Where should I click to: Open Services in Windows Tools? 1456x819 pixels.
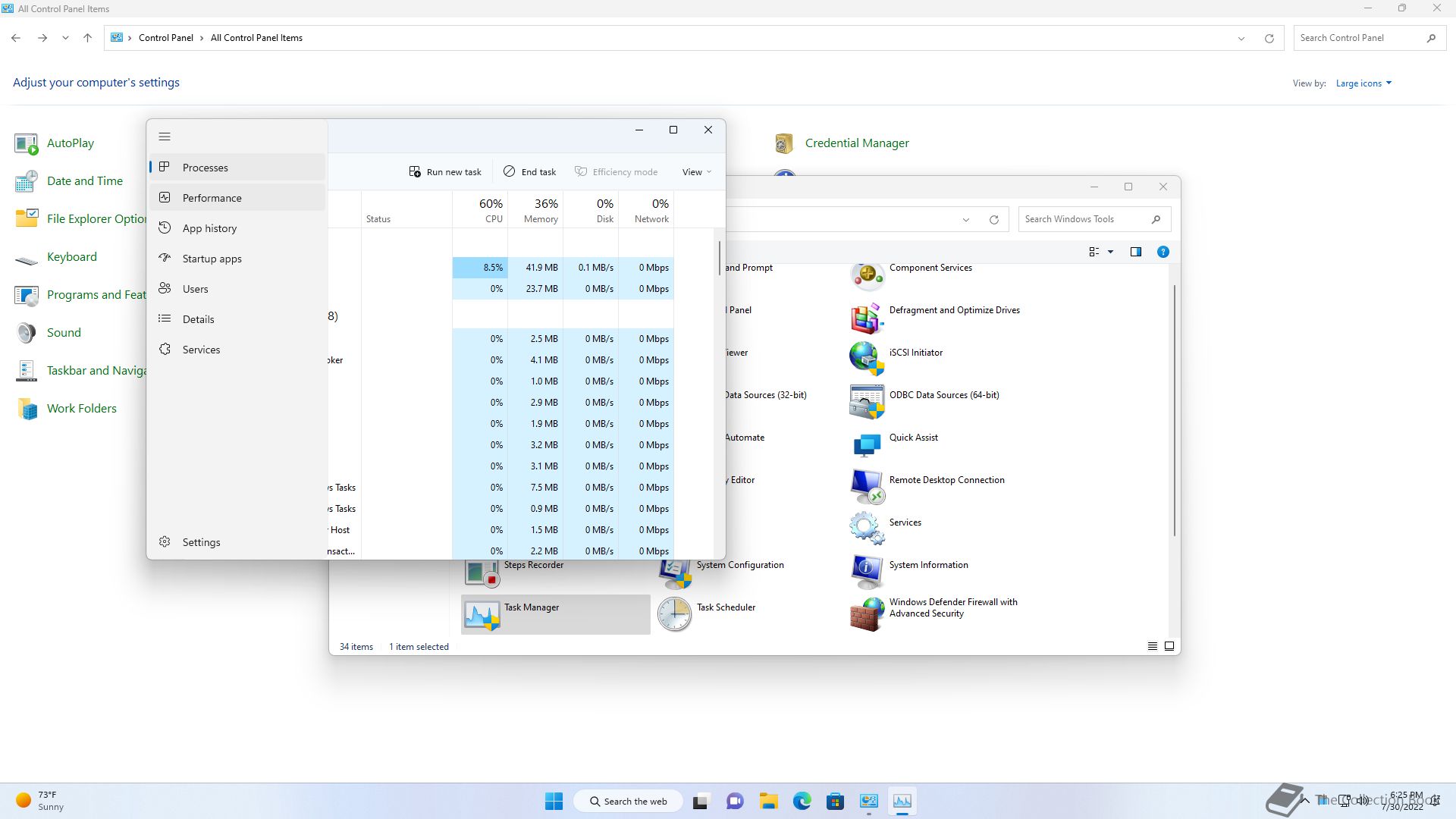(886, 529)
